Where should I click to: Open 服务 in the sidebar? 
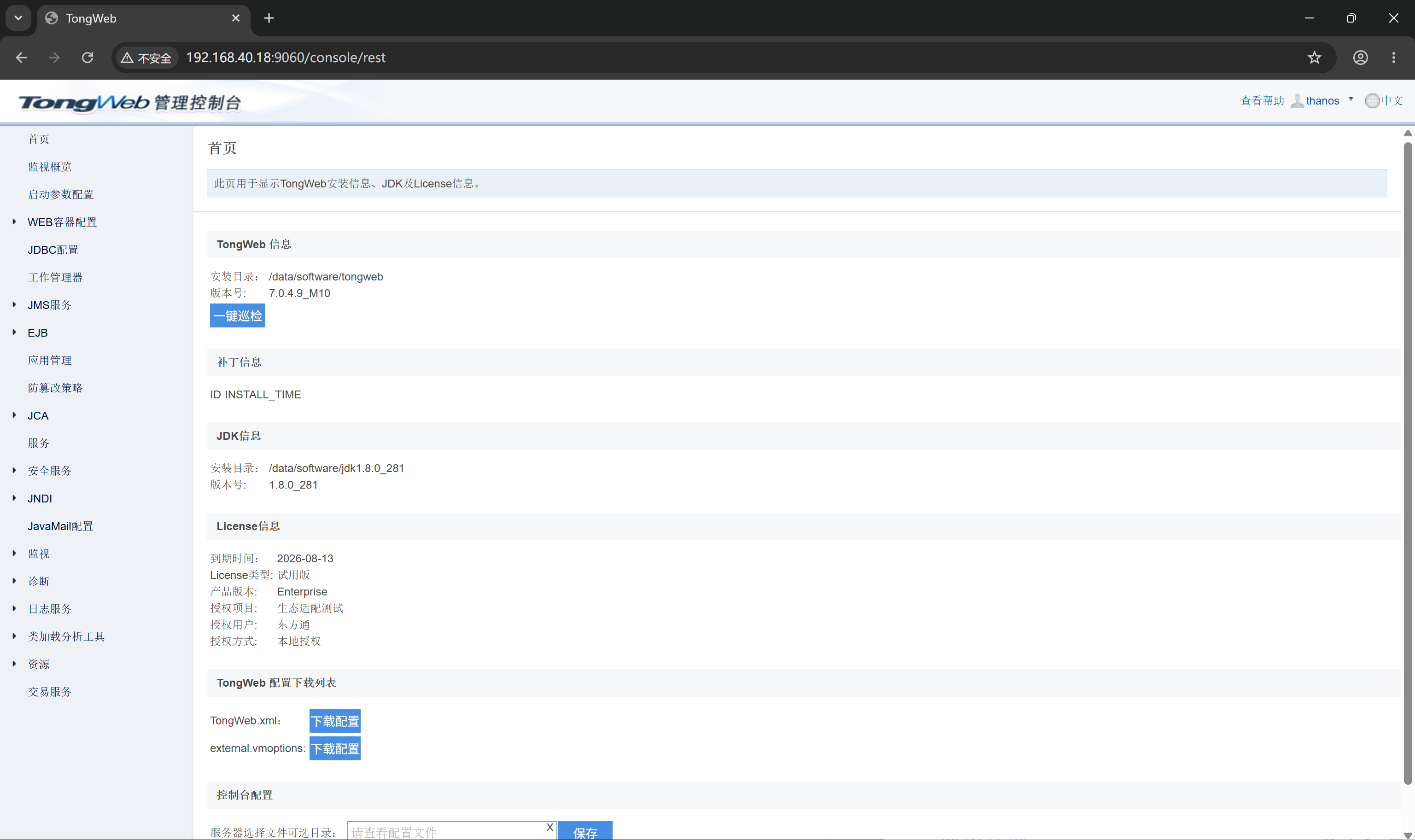[39, 443]
